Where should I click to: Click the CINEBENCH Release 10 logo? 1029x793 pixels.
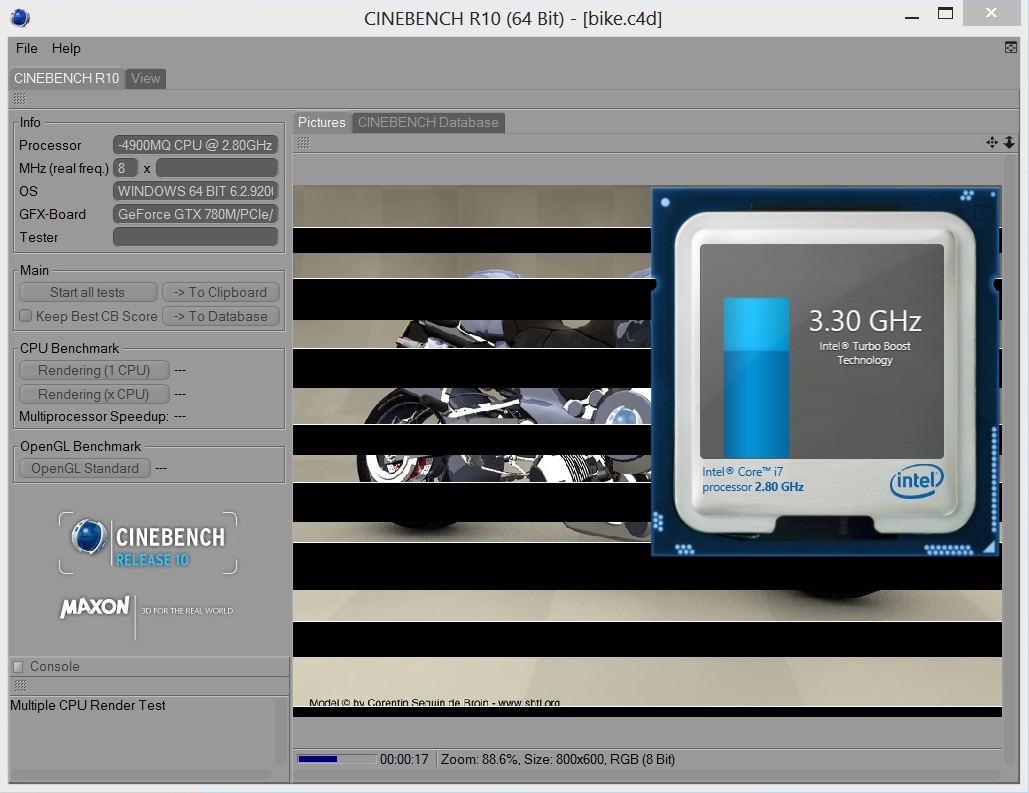pyautogui.click(x=148, y=544)
